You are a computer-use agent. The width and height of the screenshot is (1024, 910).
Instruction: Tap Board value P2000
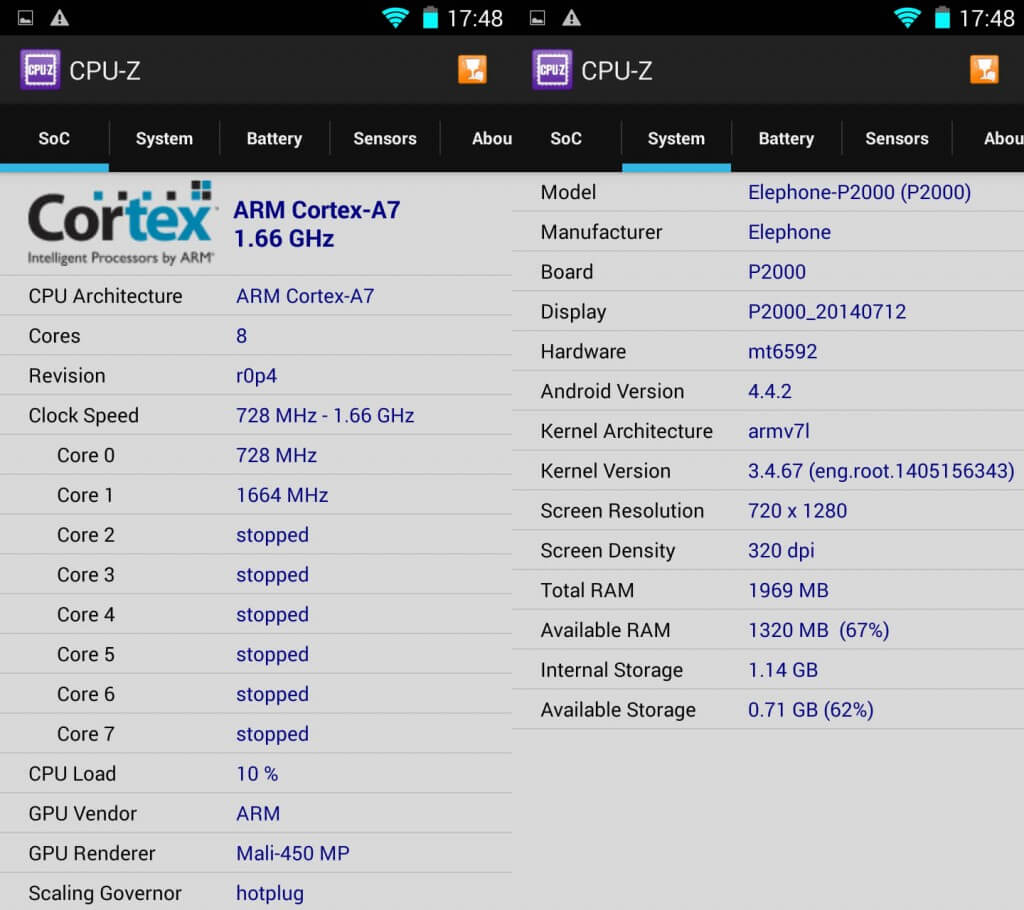coord(777,272)
